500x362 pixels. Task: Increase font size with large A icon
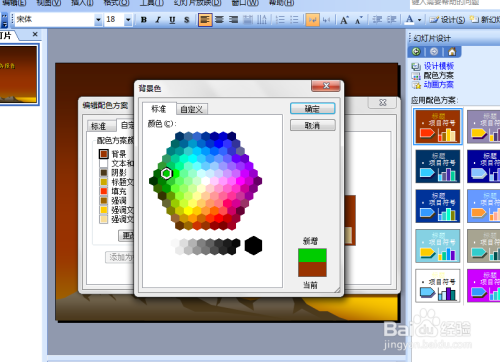(345, 20)
